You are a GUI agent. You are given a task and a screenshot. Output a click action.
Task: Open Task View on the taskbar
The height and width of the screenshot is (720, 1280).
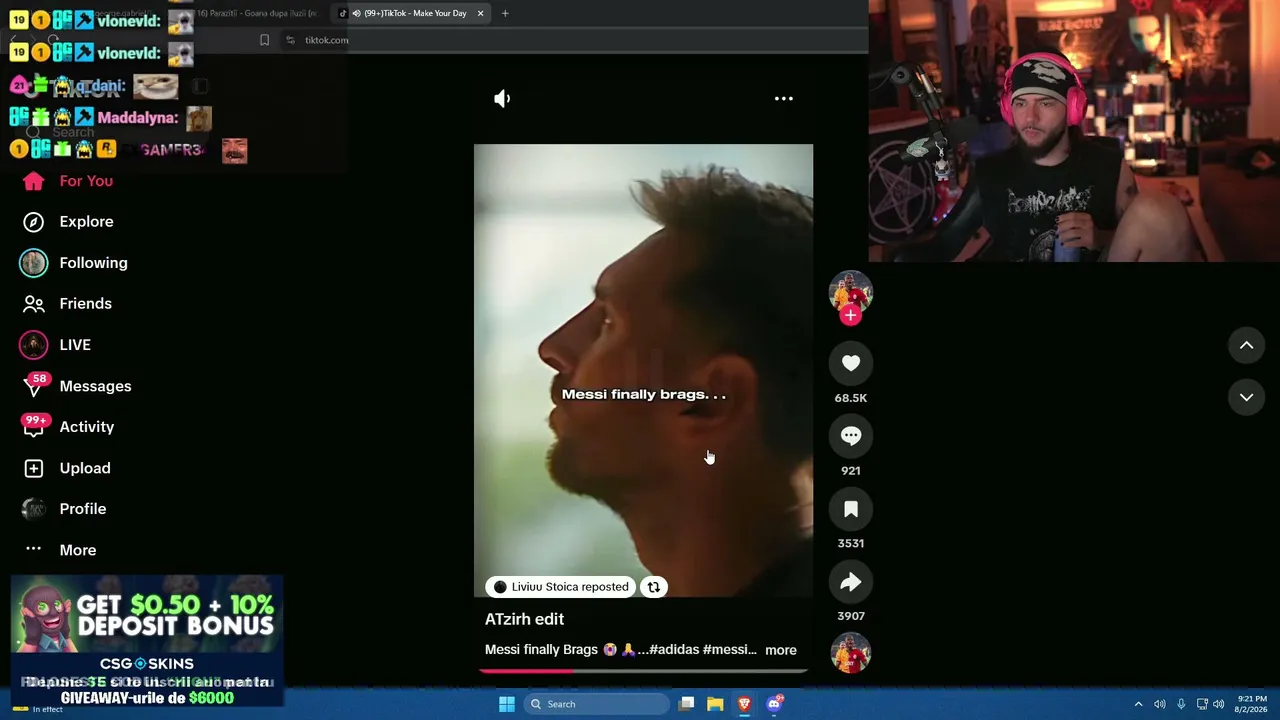[x=686, y=704]
